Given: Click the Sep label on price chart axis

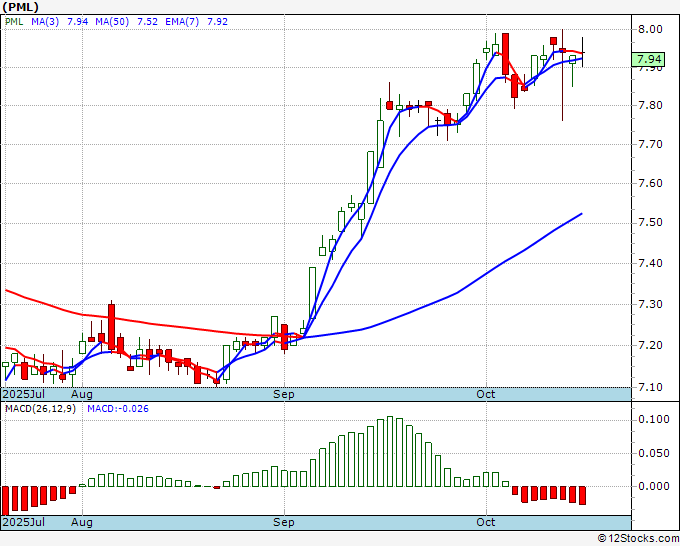Looking at the screenshot, I should [x=284, y=394].
